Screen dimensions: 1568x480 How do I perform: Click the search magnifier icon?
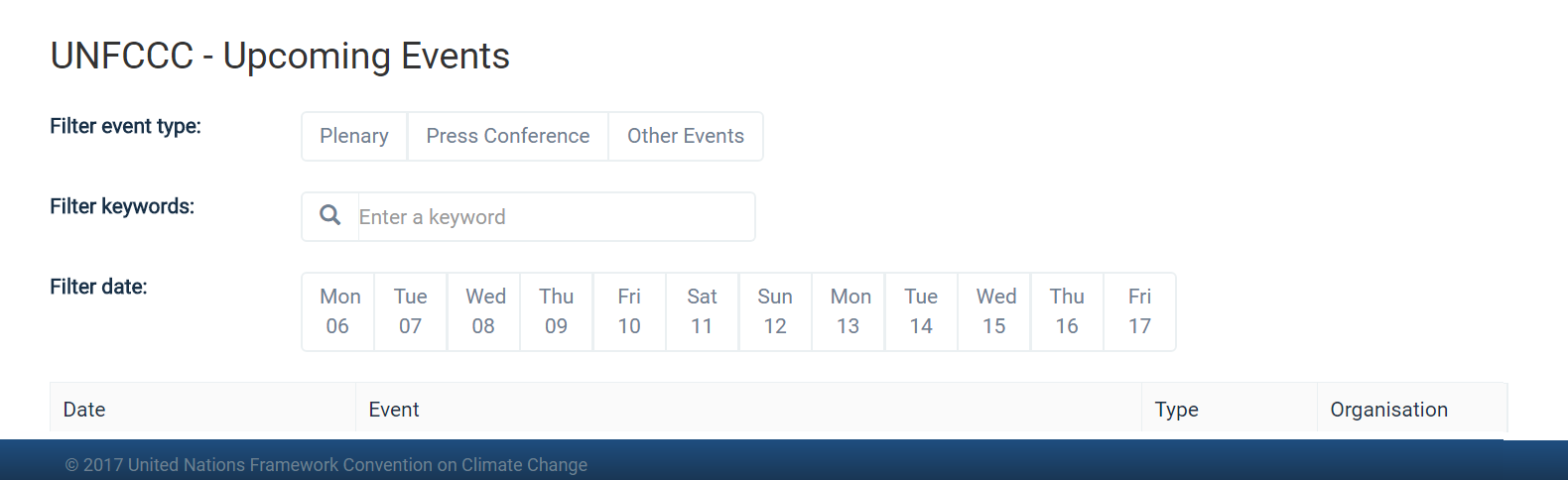pos(330,215)
